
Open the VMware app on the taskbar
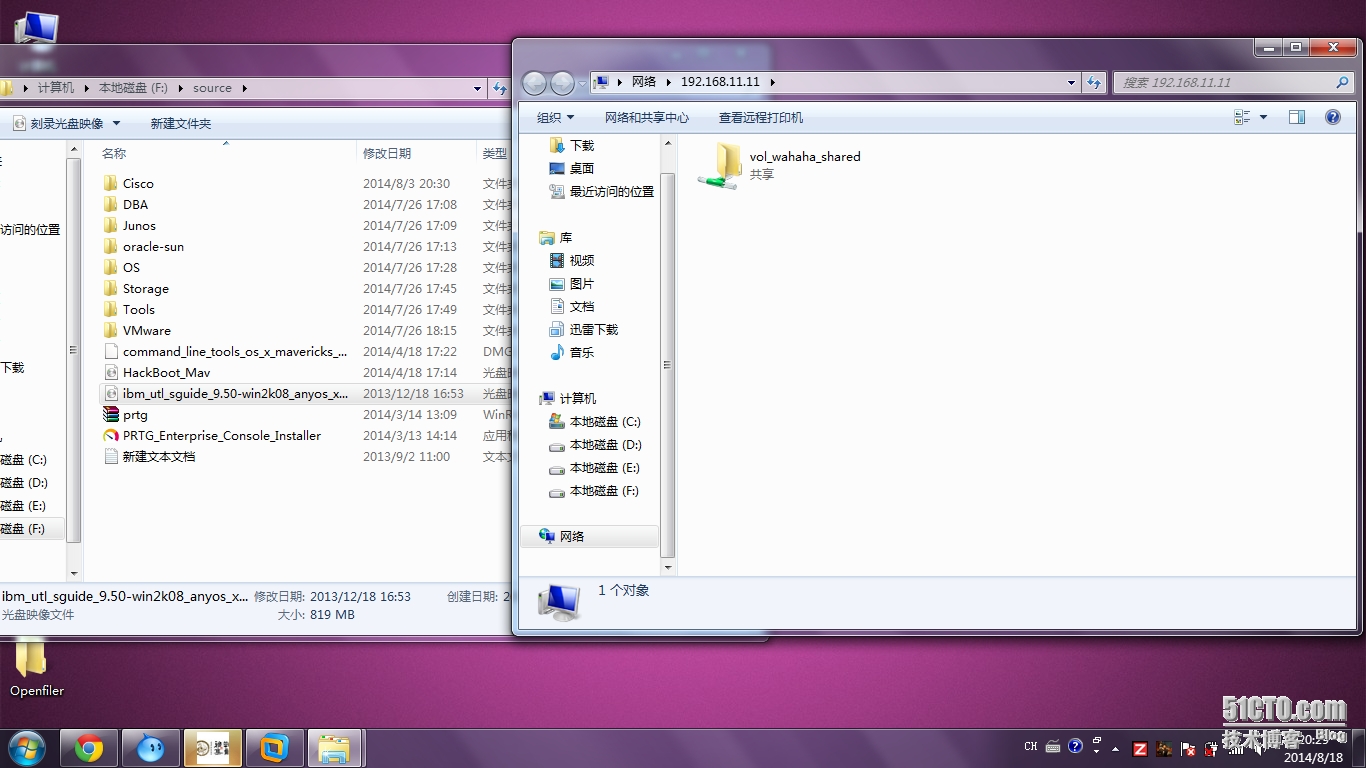pyautogui.click(x=274, y=748)
